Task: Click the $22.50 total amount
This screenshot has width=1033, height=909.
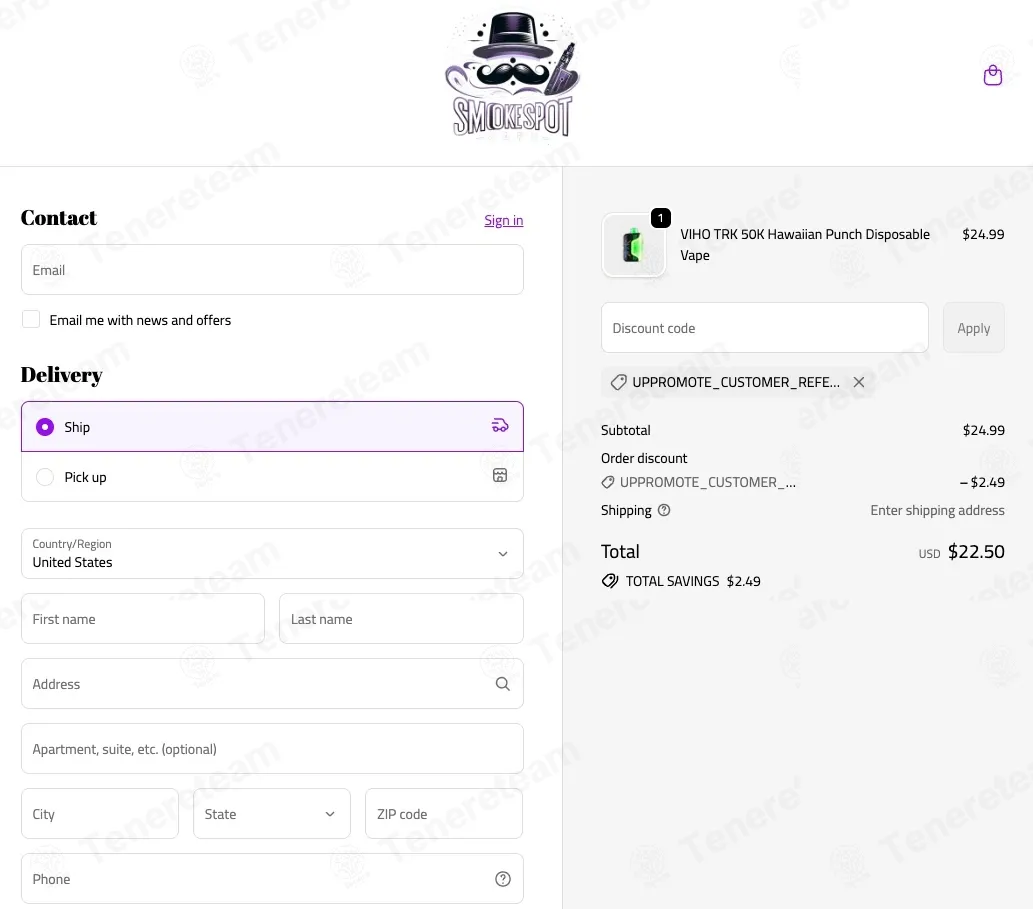Action: pos(976,551)
